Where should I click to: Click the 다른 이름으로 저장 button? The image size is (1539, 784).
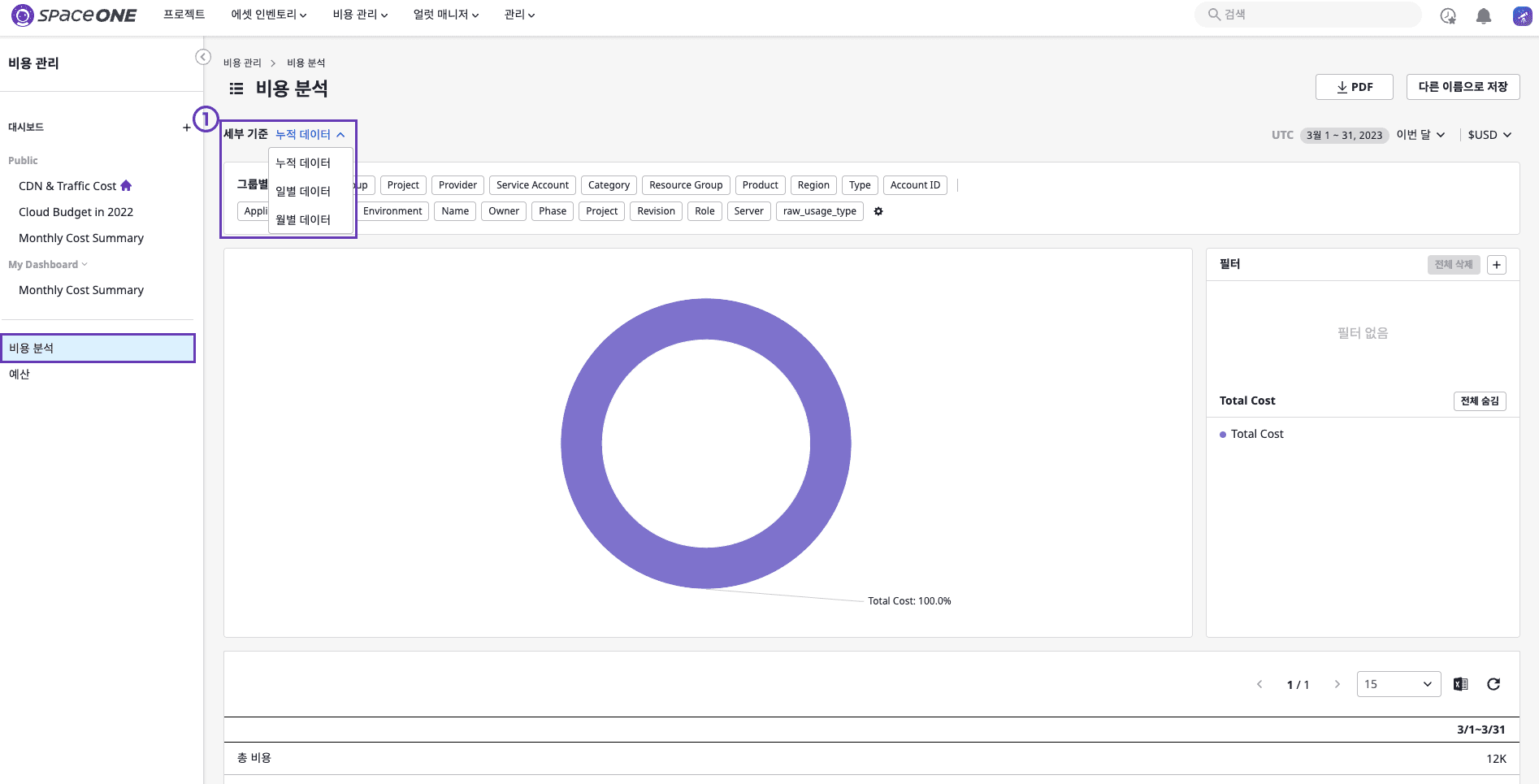(x=1463, y=87)
